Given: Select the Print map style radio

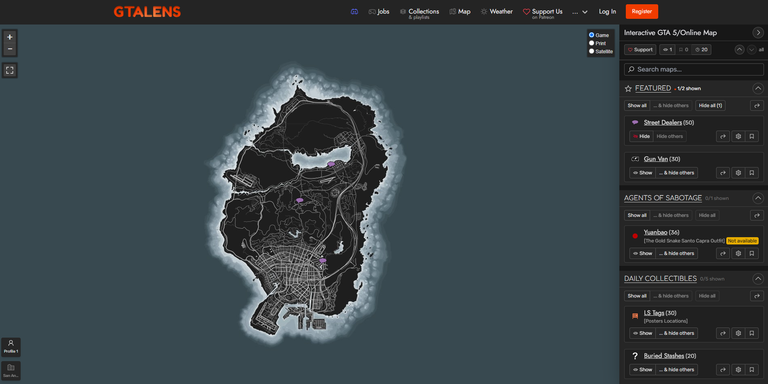Looking at the screenshot, I should click(592, 43).
